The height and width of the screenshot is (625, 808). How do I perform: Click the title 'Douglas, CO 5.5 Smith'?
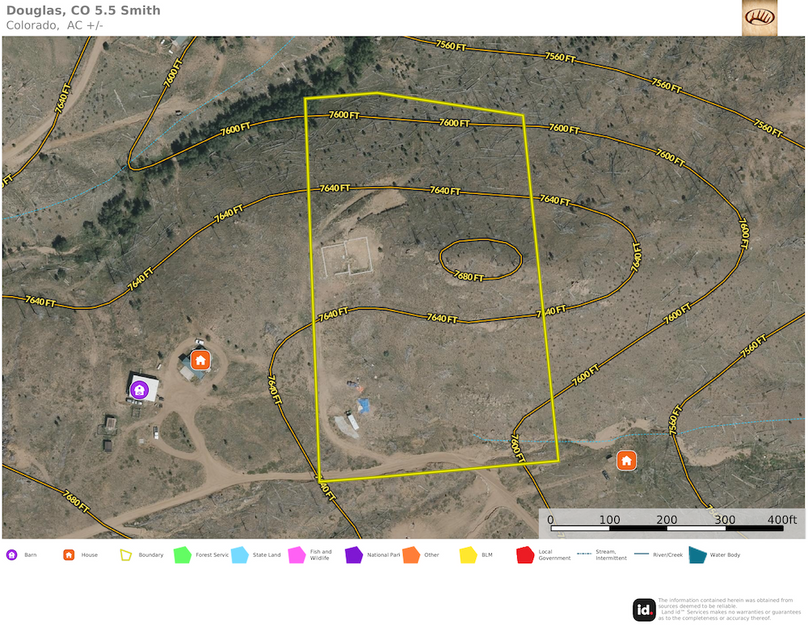coord(83,11)
